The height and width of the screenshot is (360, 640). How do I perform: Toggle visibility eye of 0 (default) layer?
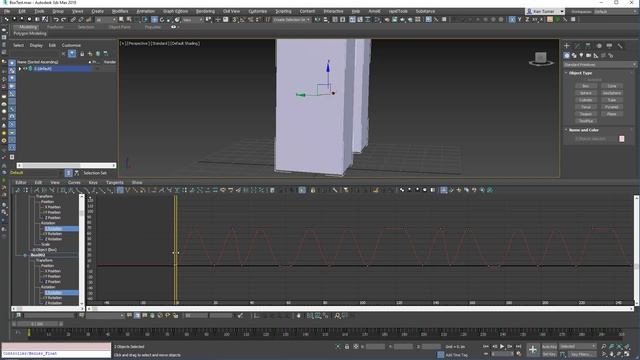click(25, 69)
